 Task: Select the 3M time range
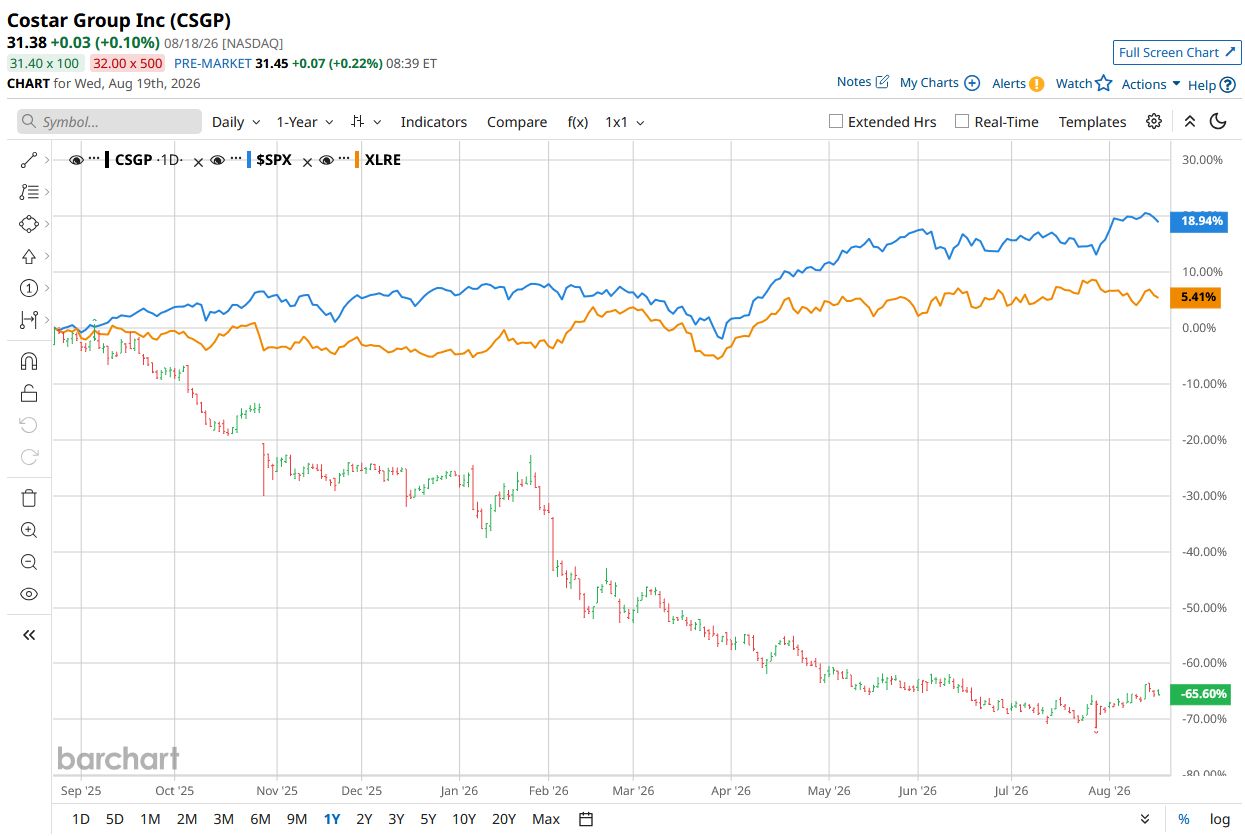(223, 819)
